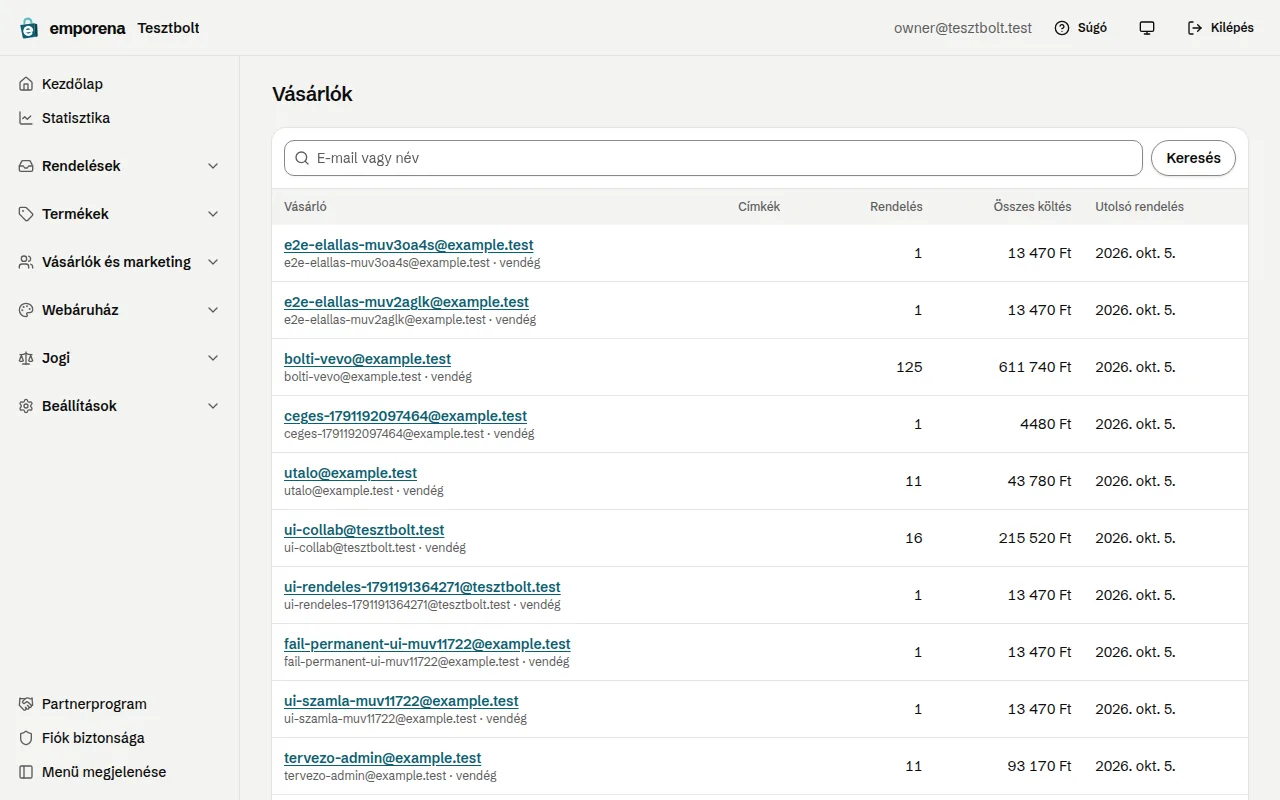Open Fiók biztonsága in the sidebar
Viewport: 1280px width, 800px height.
120,738
